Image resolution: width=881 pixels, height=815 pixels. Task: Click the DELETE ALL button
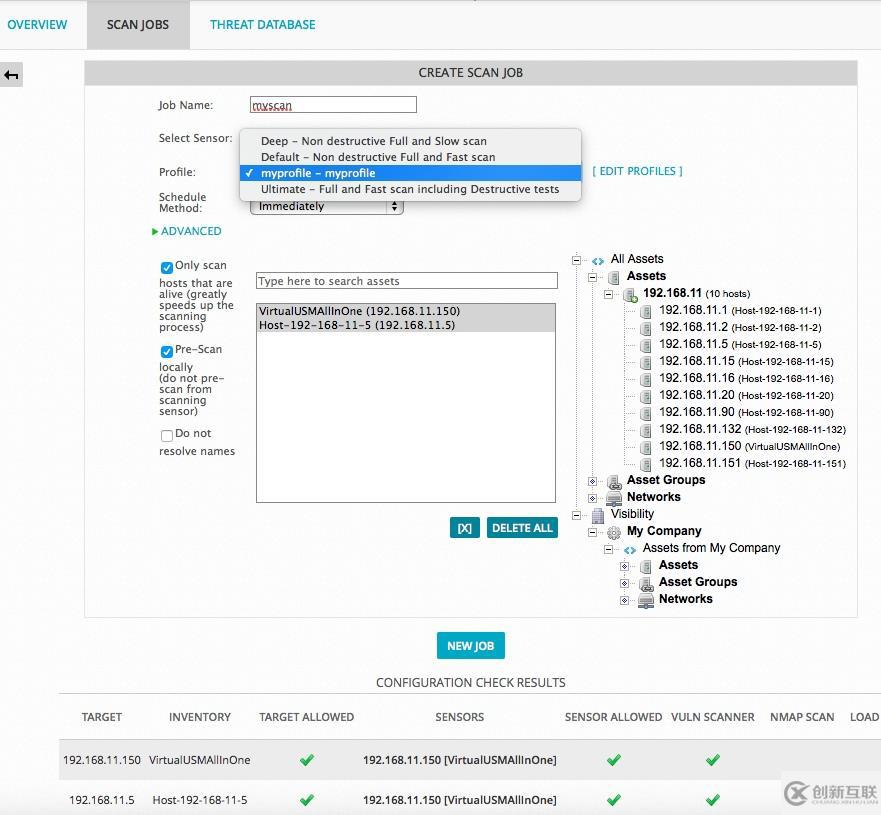(522, 528)
